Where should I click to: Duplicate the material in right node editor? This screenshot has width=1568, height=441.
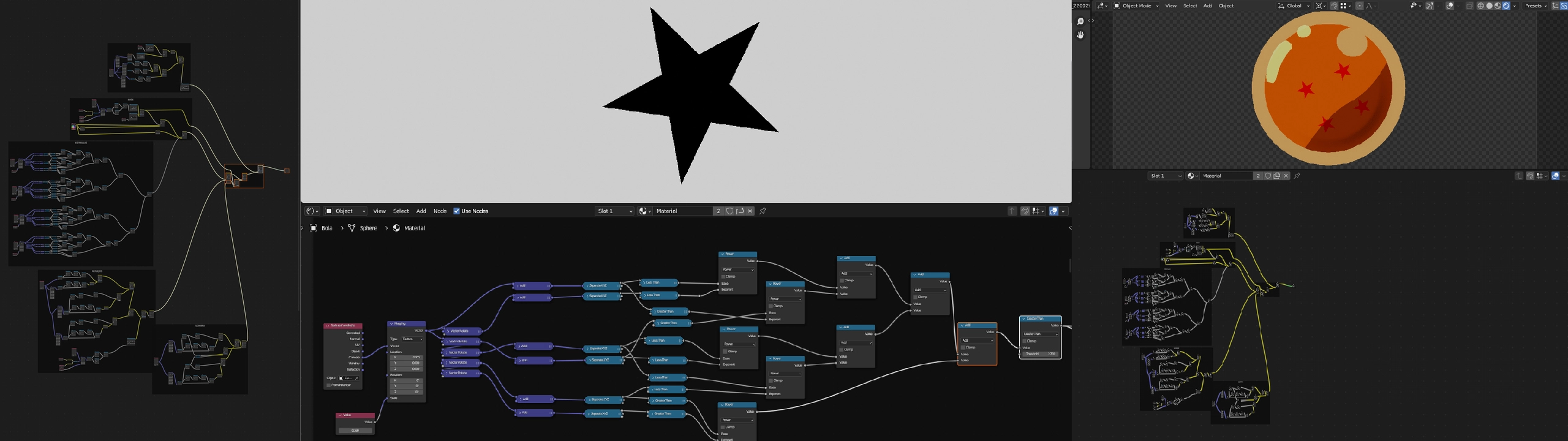tap(1277, 176)
